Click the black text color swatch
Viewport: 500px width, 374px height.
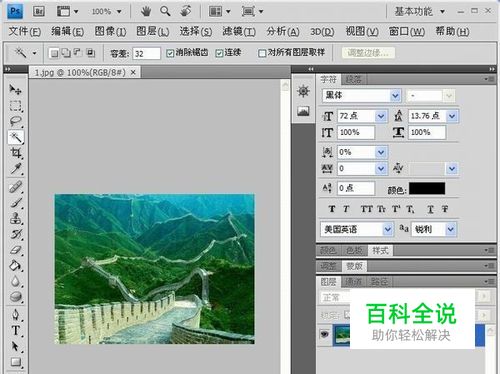pyautogui.click(x=427, y=189)
